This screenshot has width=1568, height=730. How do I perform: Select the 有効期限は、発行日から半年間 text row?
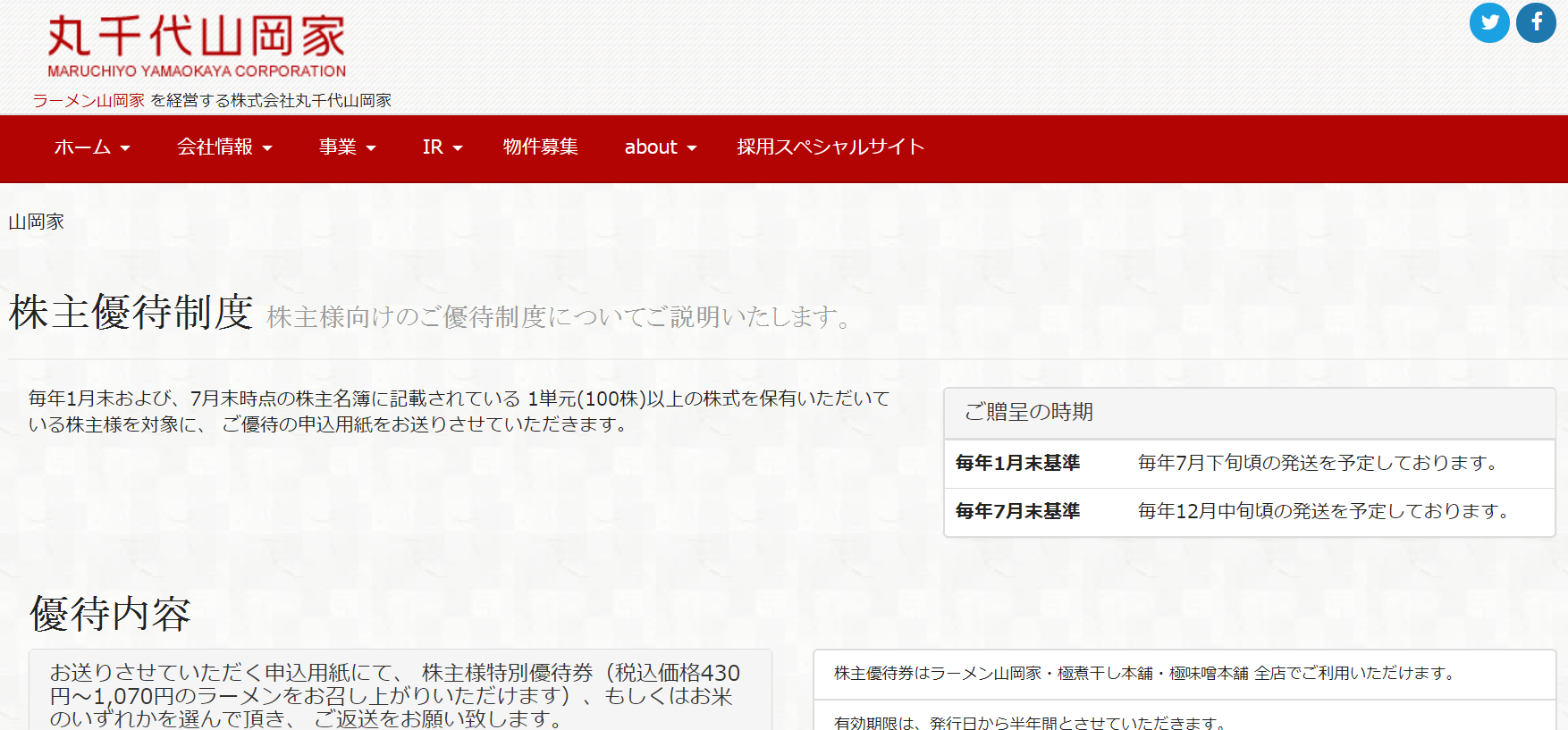tap(1032, 722)
